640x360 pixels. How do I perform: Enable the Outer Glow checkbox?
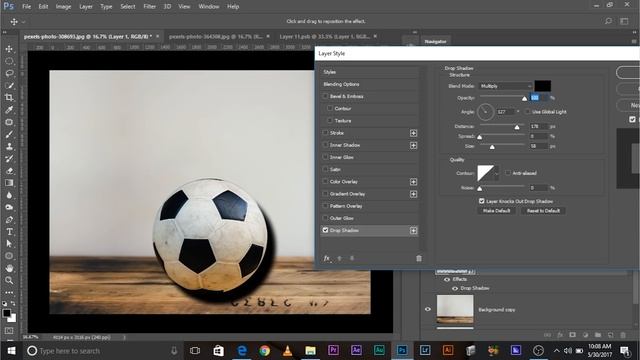[x=325, y=218]
